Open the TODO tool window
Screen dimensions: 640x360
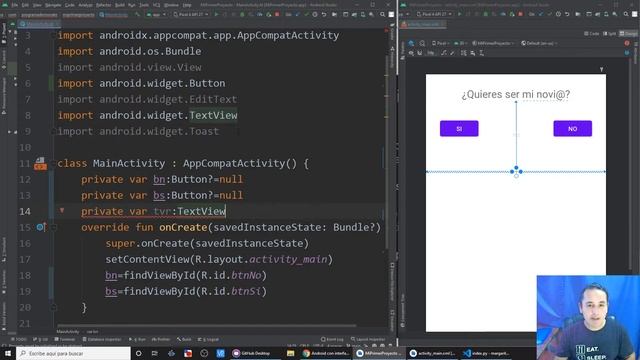pyautogui.click(x=19, y=340)
